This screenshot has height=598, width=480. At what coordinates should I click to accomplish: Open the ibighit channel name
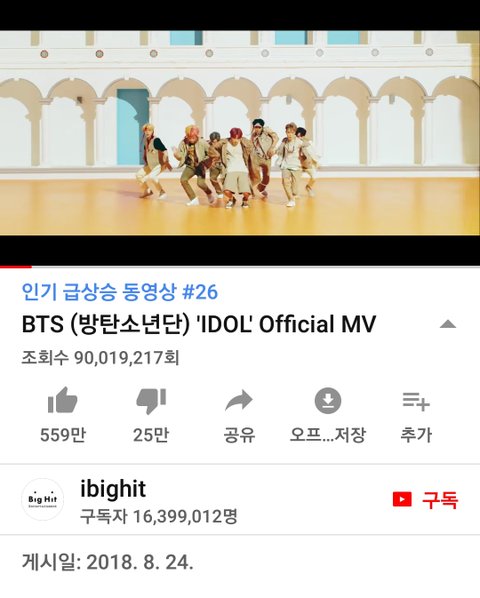coord(113,489)
